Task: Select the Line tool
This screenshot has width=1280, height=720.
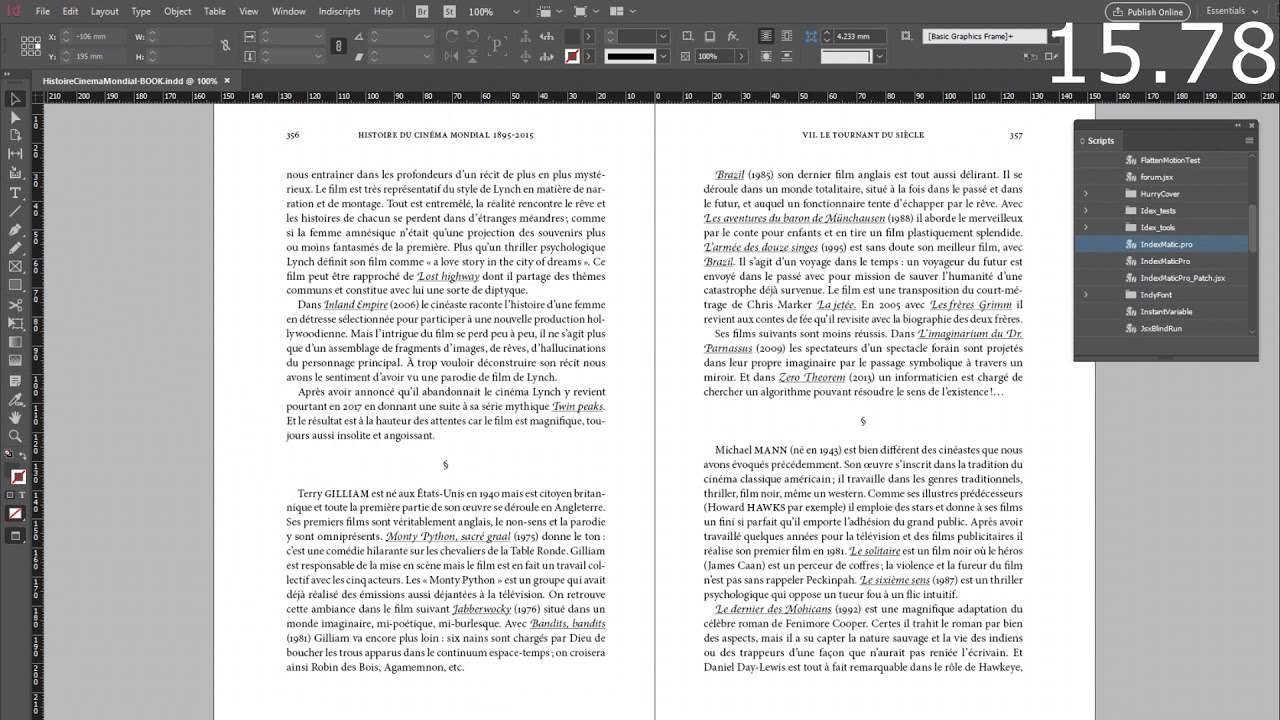Action: click(15, 211)
